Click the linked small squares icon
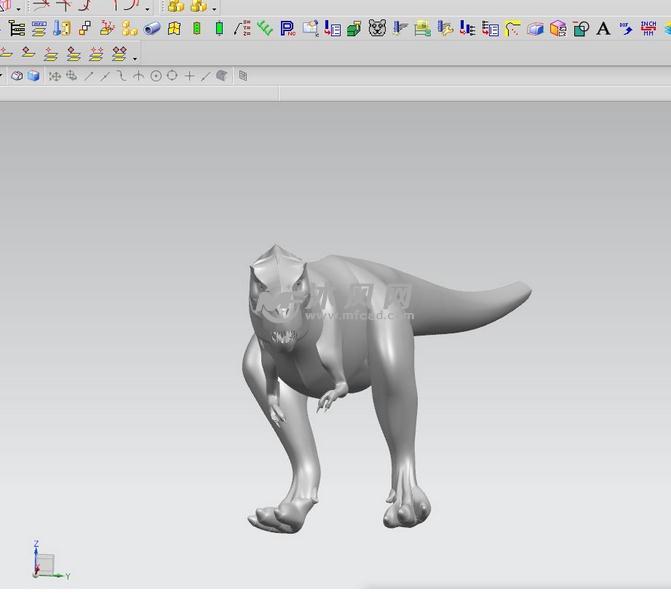Image resolution: width=671 pixels, height=607 pixels. 85,28
